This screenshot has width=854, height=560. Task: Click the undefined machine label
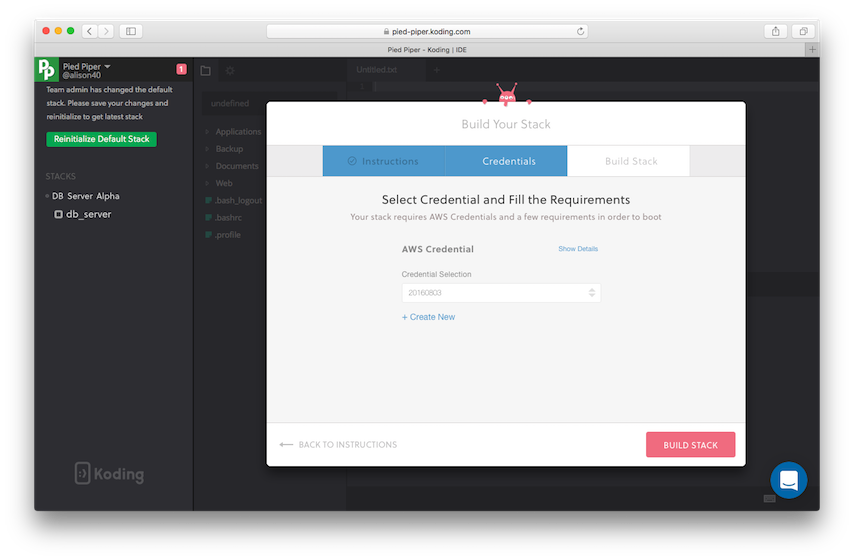[230, 104]
